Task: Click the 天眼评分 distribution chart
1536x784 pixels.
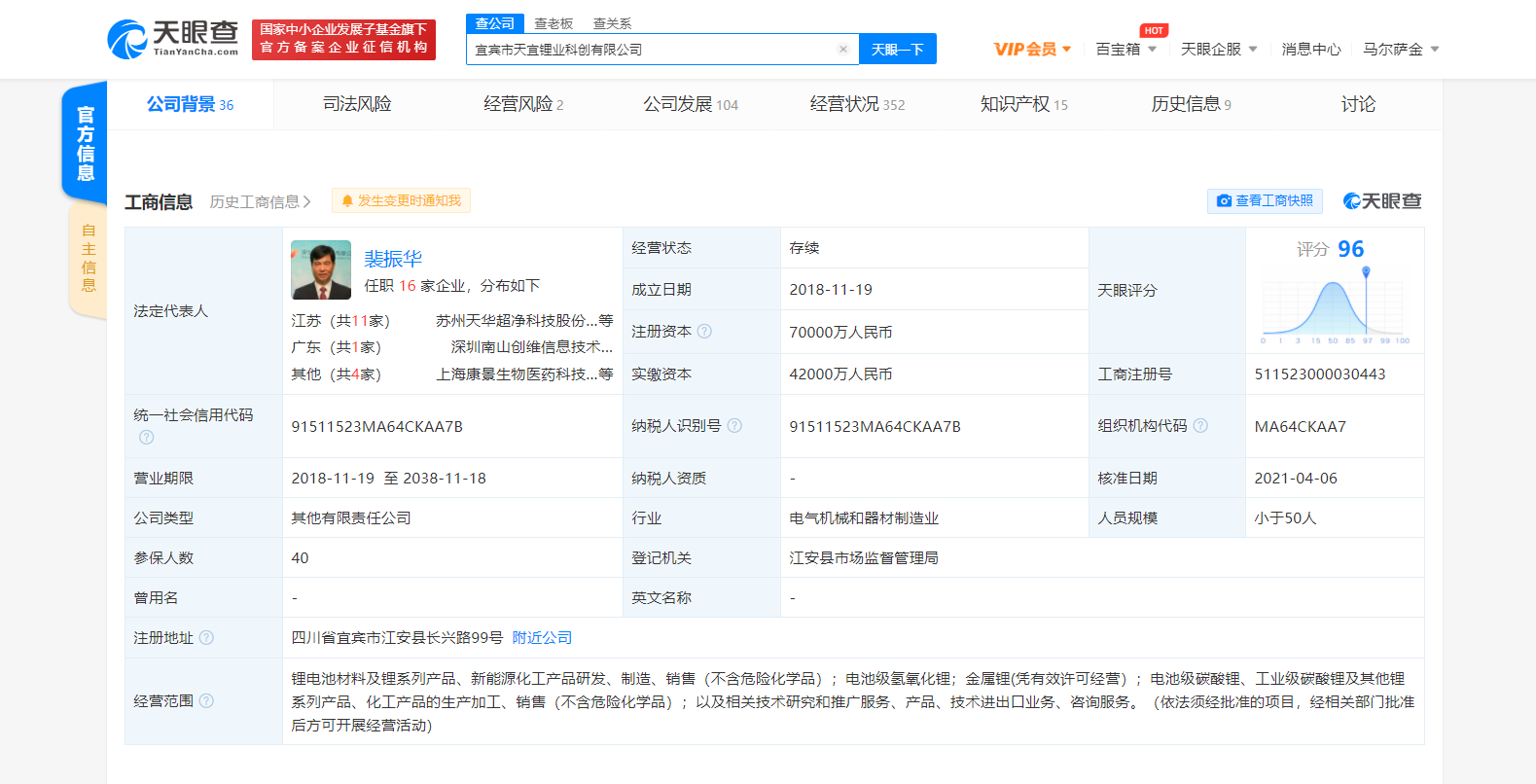Action: [x=1335, y=307]
